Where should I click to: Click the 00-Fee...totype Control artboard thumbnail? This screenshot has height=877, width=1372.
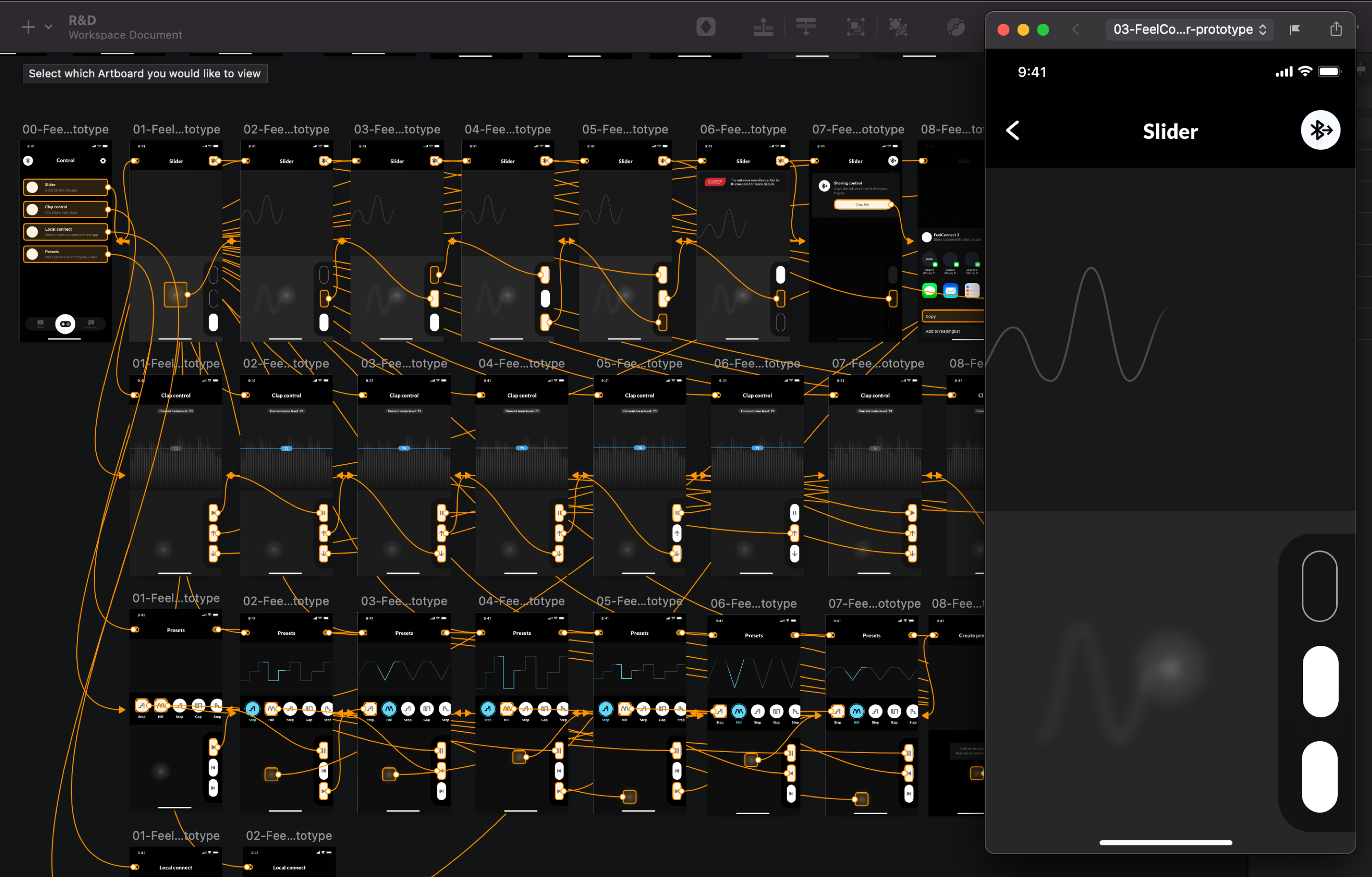click(65, 285)
